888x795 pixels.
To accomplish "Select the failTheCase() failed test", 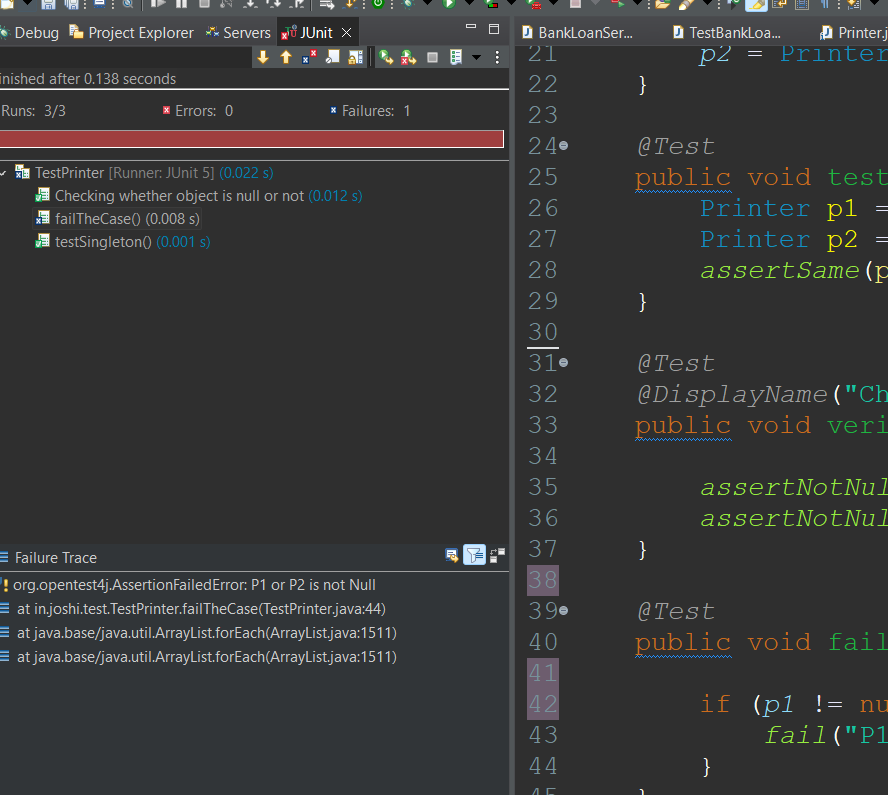I will tap(118, 219).
